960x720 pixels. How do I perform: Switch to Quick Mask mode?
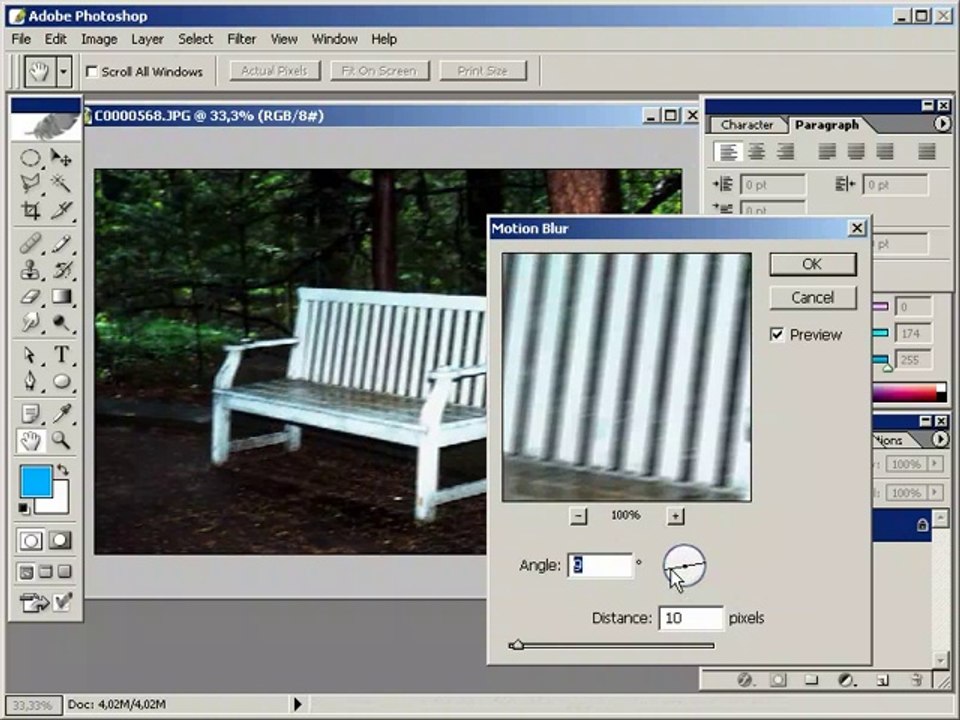click(x=60, y=541)
